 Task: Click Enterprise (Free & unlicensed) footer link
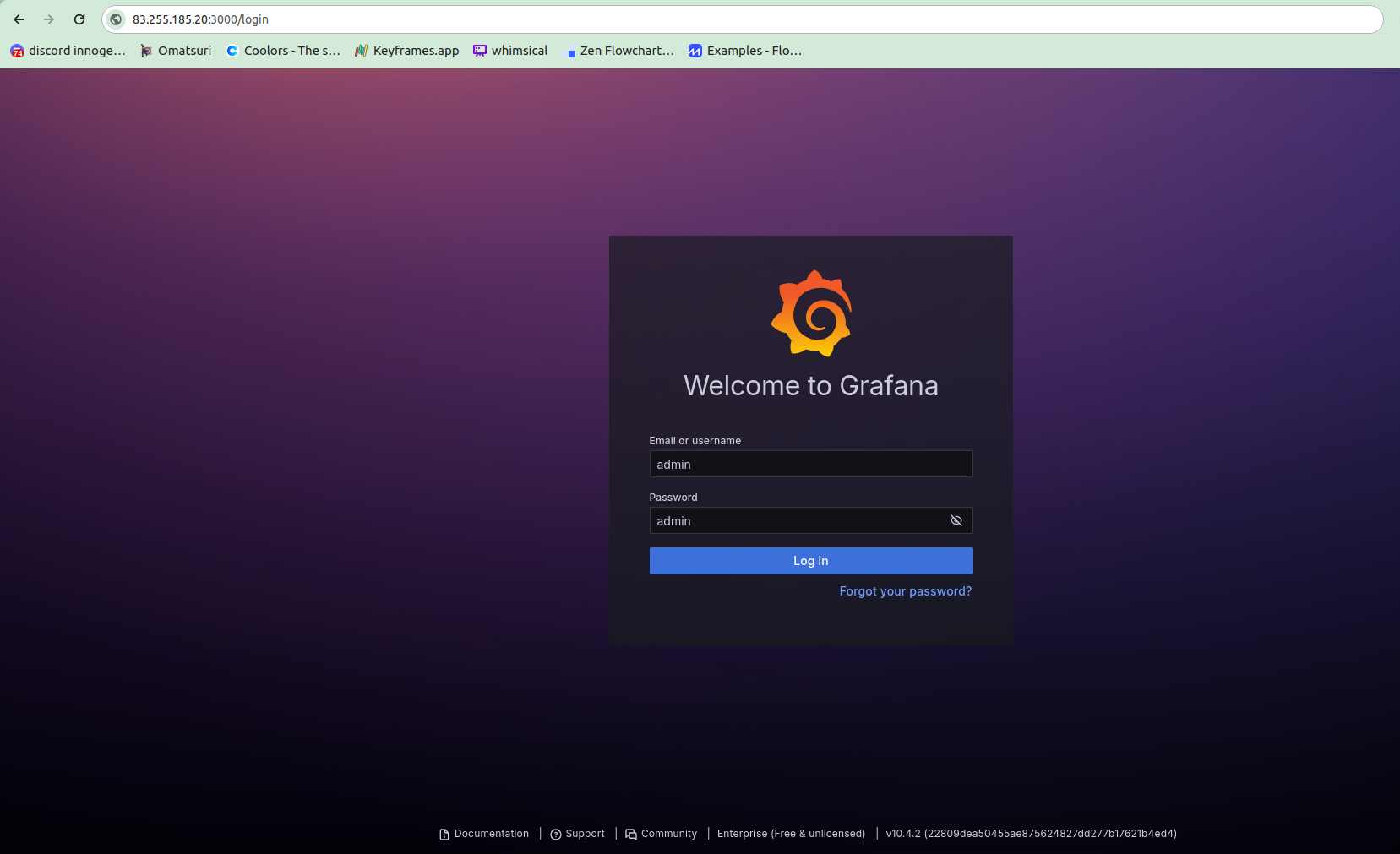tap(792, 834)
